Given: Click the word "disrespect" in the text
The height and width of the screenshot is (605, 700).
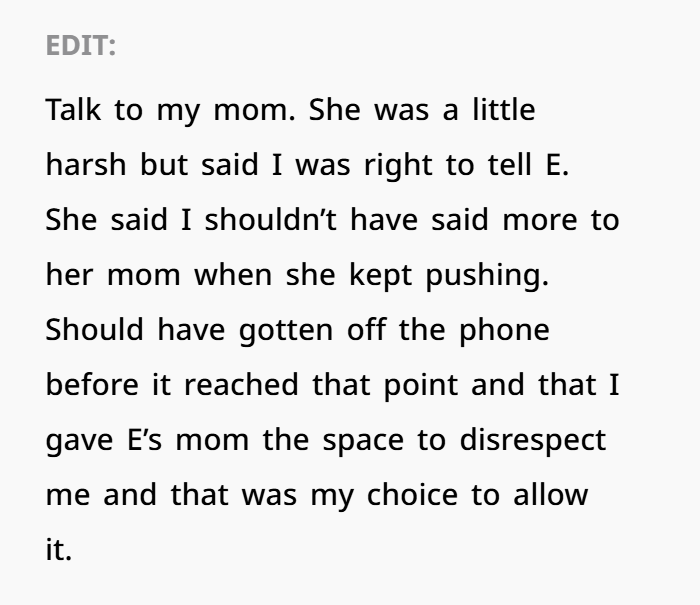Looking at the screenshot, I should 533,440.
